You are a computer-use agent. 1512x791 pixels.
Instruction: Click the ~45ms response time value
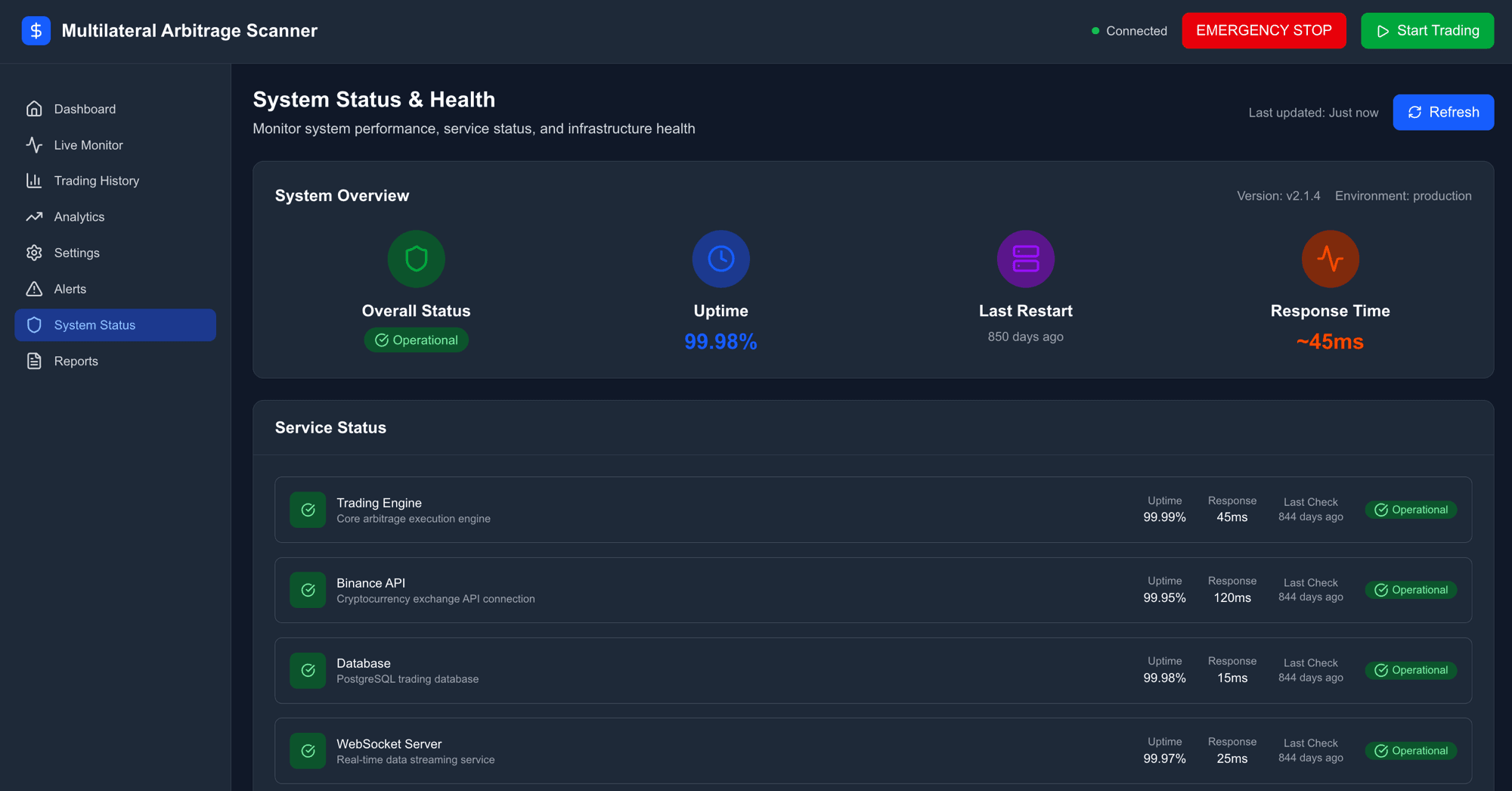[x=1331, y=342]
